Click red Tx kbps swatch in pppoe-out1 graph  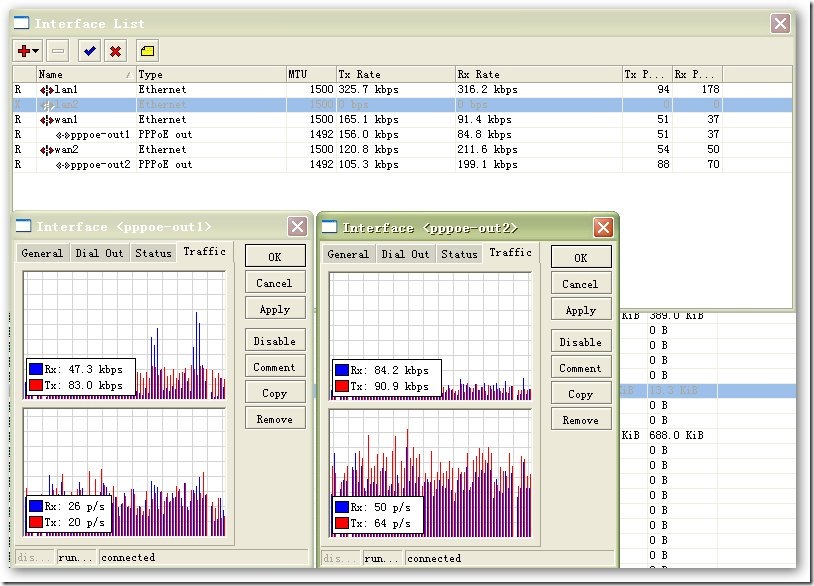36,385
